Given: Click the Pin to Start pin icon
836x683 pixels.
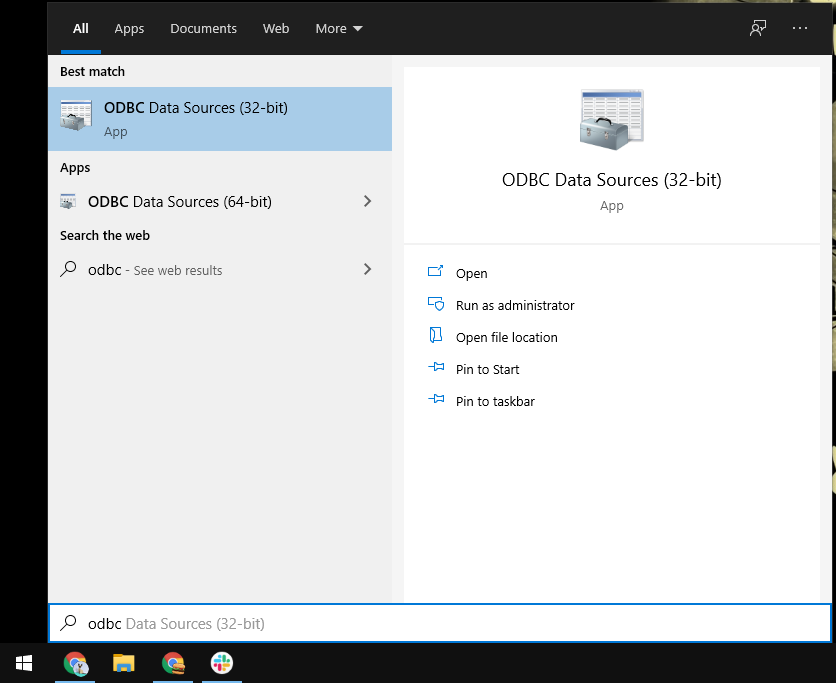Looking at the screenshot, I should pyautogui.click(x=436, y=367).
